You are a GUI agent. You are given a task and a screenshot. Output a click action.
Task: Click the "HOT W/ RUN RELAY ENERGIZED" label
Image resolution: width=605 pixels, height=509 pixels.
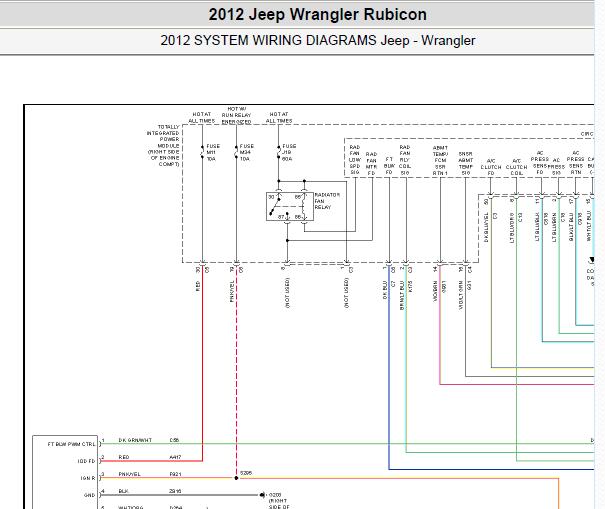pyautogui.click(x=237, y=115)
